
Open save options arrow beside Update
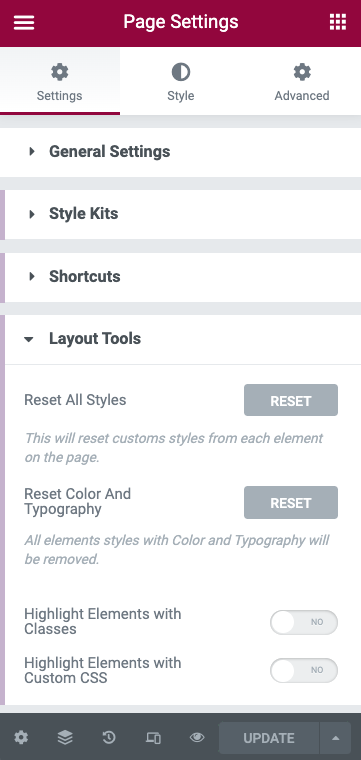tap(335, 738)
